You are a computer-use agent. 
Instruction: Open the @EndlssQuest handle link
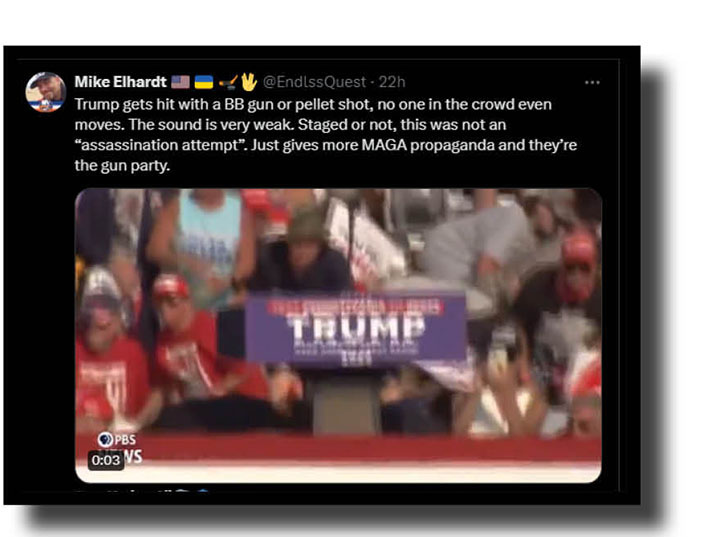tap(314, 82)
